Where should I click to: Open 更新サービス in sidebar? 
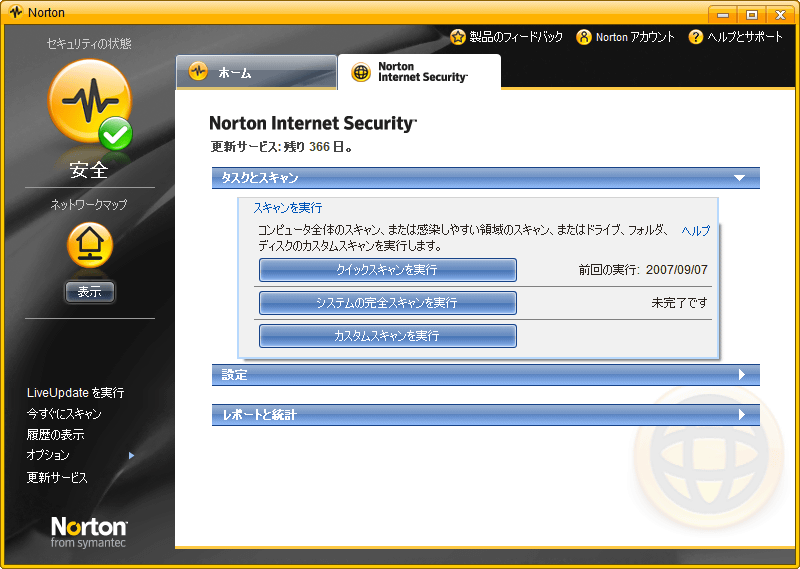[x=57, y=477]
